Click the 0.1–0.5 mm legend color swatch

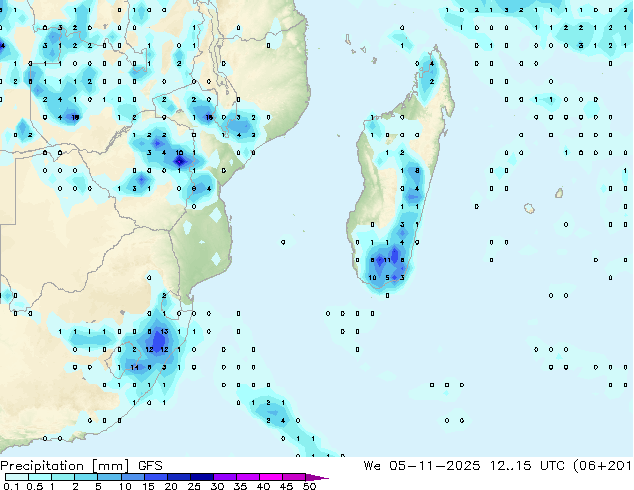point(17,477)
